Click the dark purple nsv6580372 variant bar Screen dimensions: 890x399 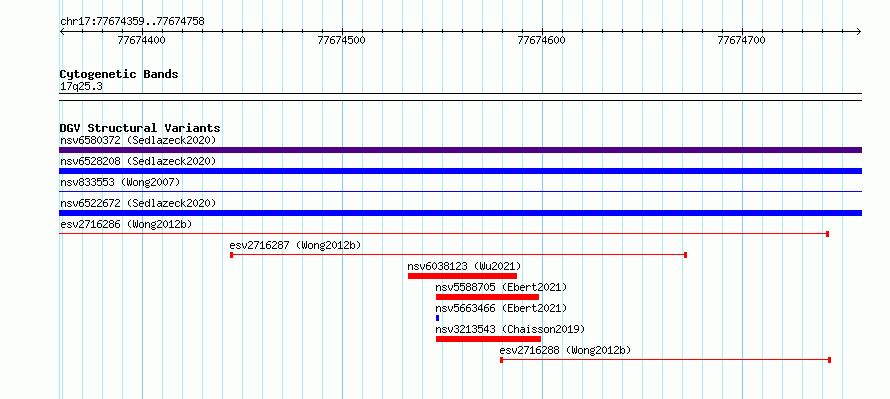click(460, 150)
